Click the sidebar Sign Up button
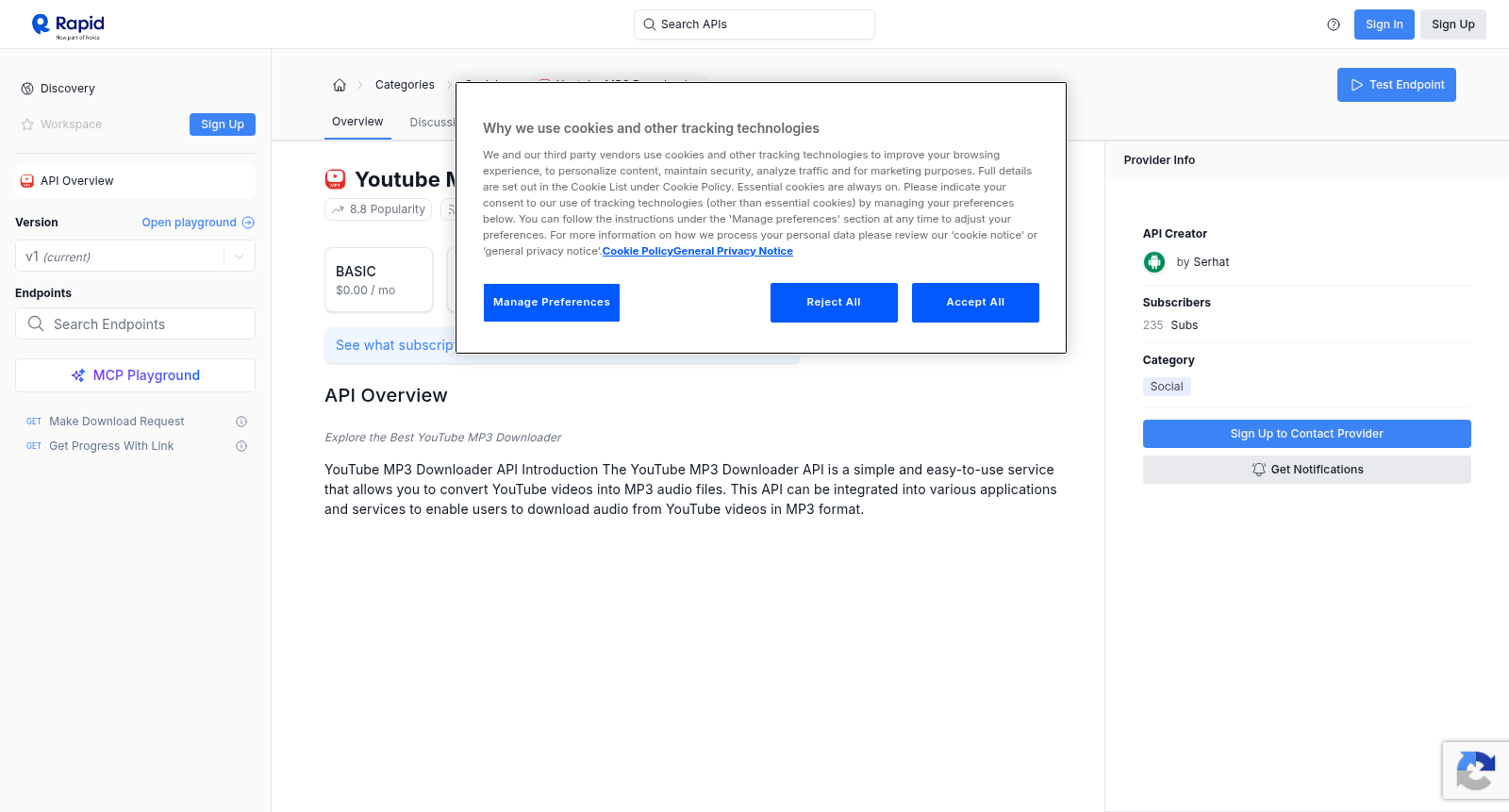Viewport: 1509px width, 812px height. 223,124
